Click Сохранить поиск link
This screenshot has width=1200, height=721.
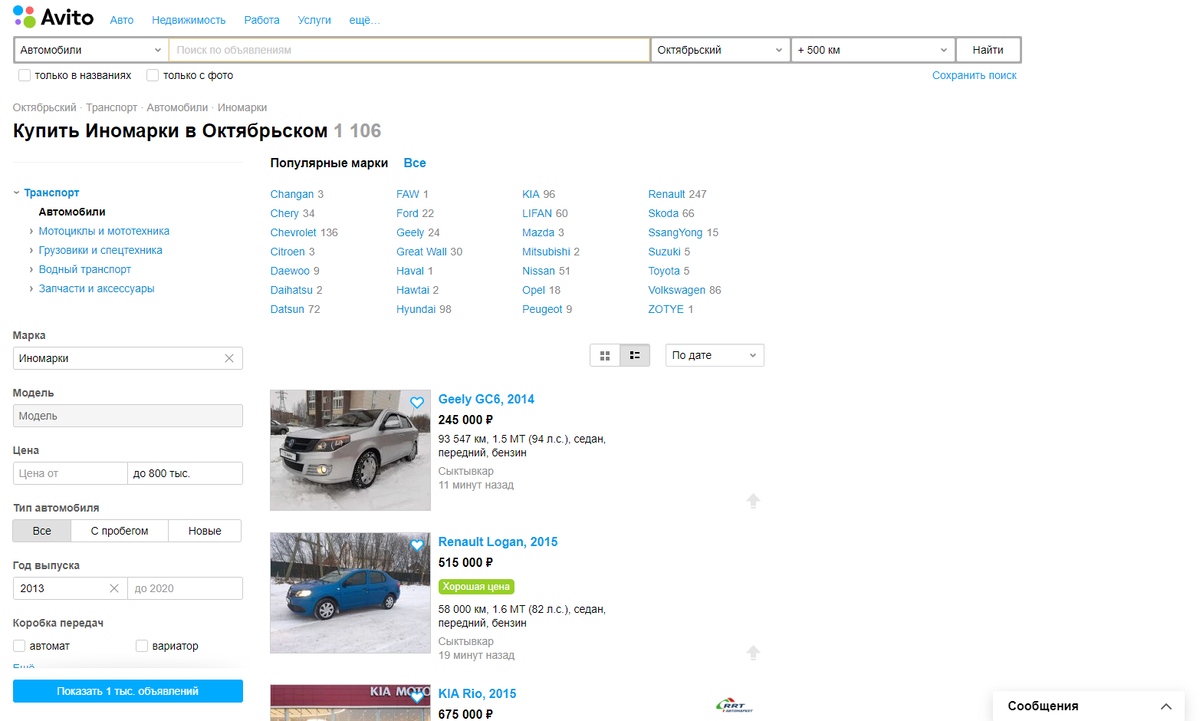(x=974, y=75)
